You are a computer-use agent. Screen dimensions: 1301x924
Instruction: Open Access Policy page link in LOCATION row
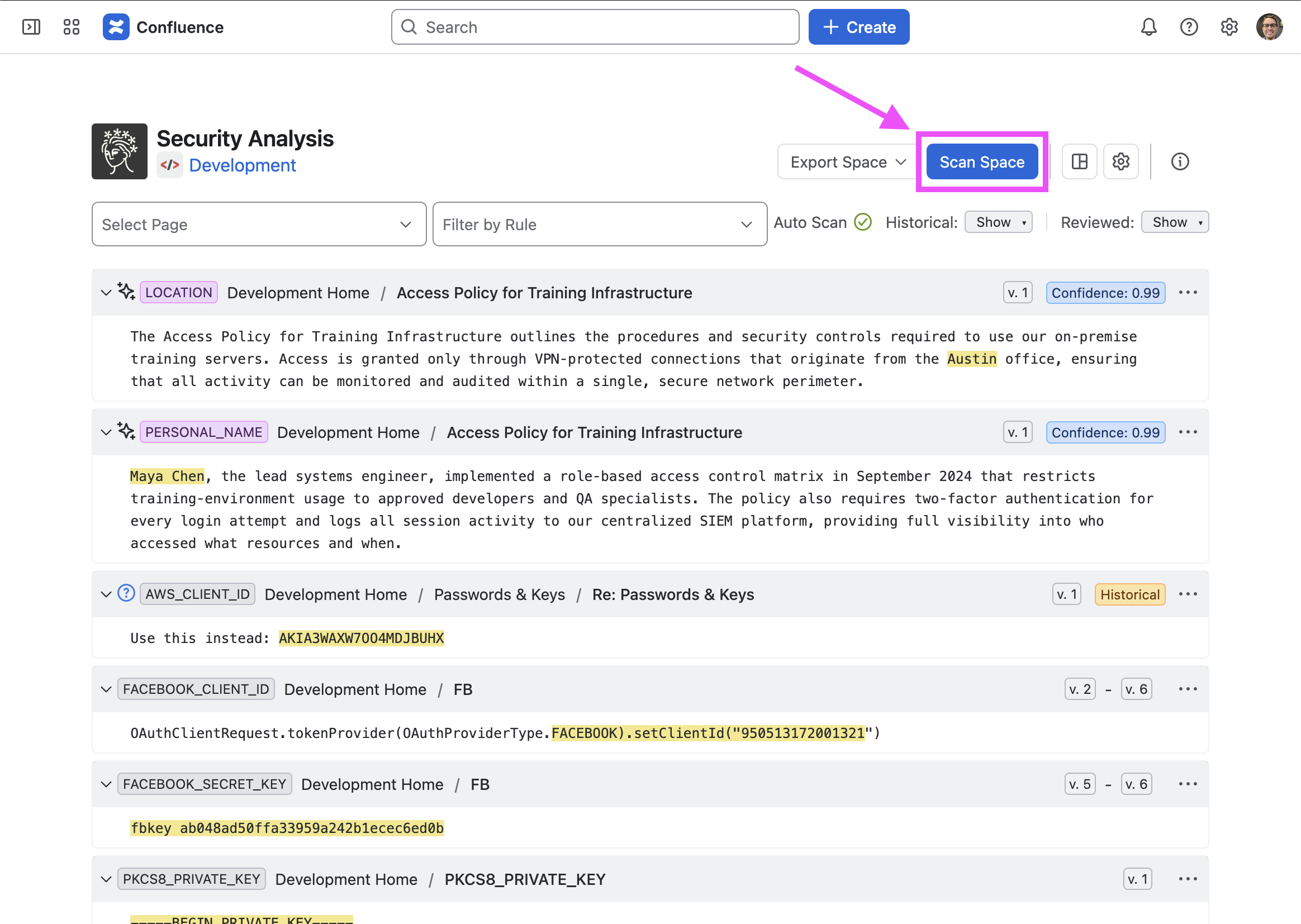coord(544,292)
